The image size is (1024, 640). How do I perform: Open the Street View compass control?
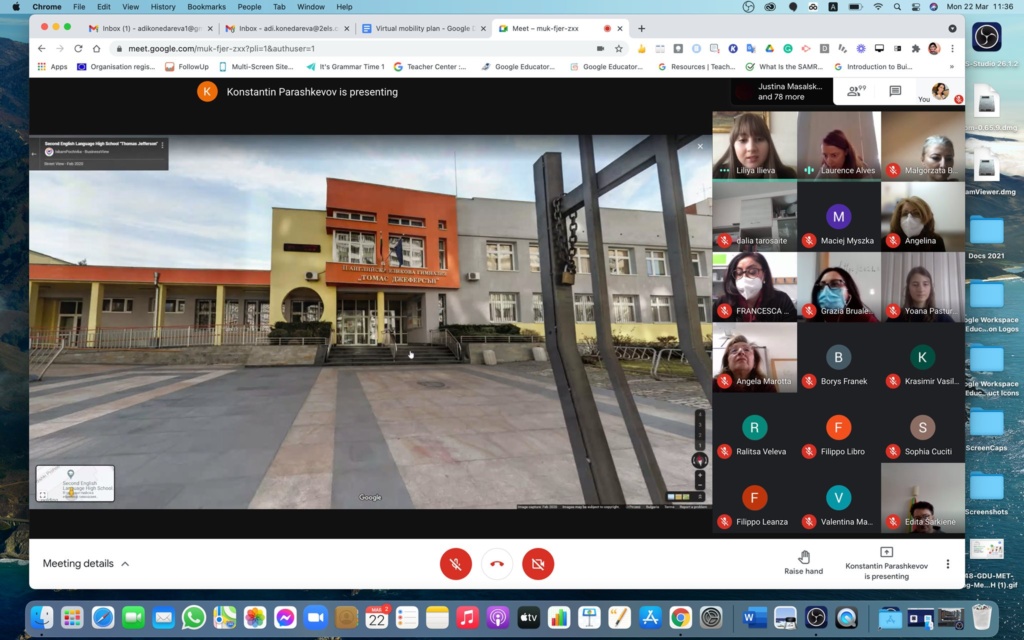[699, 460]
